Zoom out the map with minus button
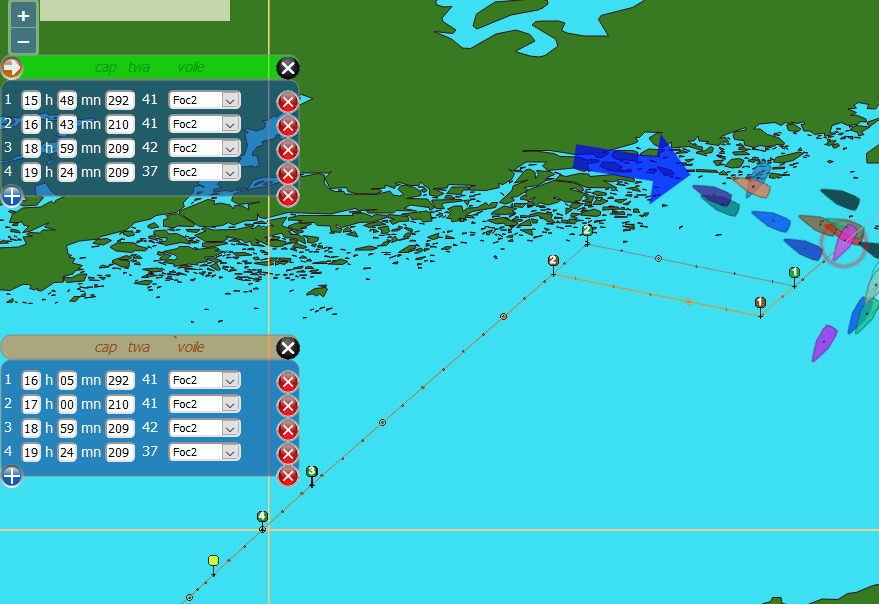879x604 pixels. [23, 42]
